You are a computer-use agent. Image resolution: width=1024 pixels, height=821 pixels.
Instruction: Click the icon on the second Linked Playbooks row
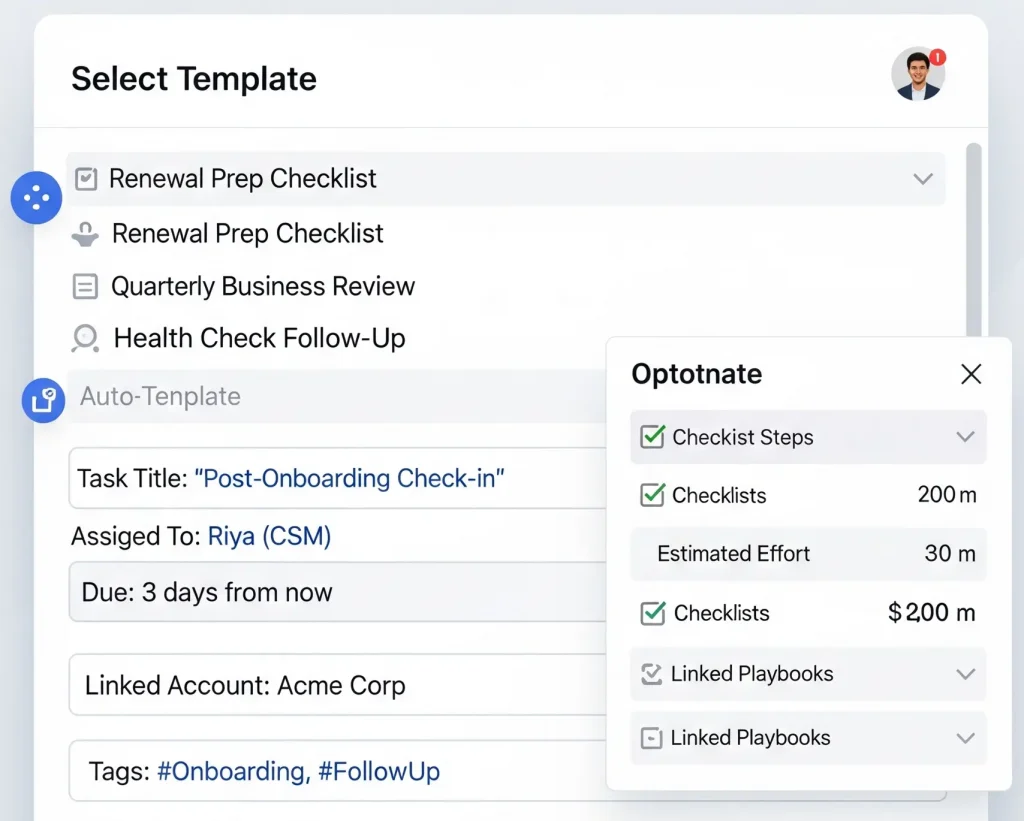[651, 739]
